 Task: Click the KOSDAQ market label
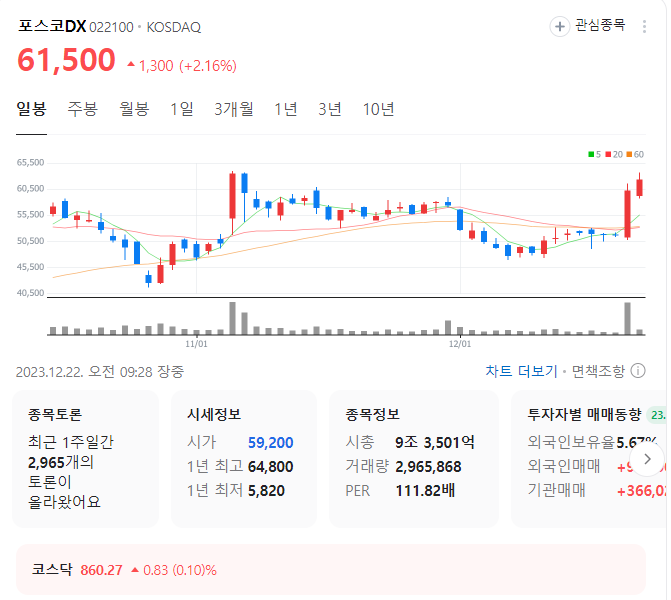(x=174, y=27)
